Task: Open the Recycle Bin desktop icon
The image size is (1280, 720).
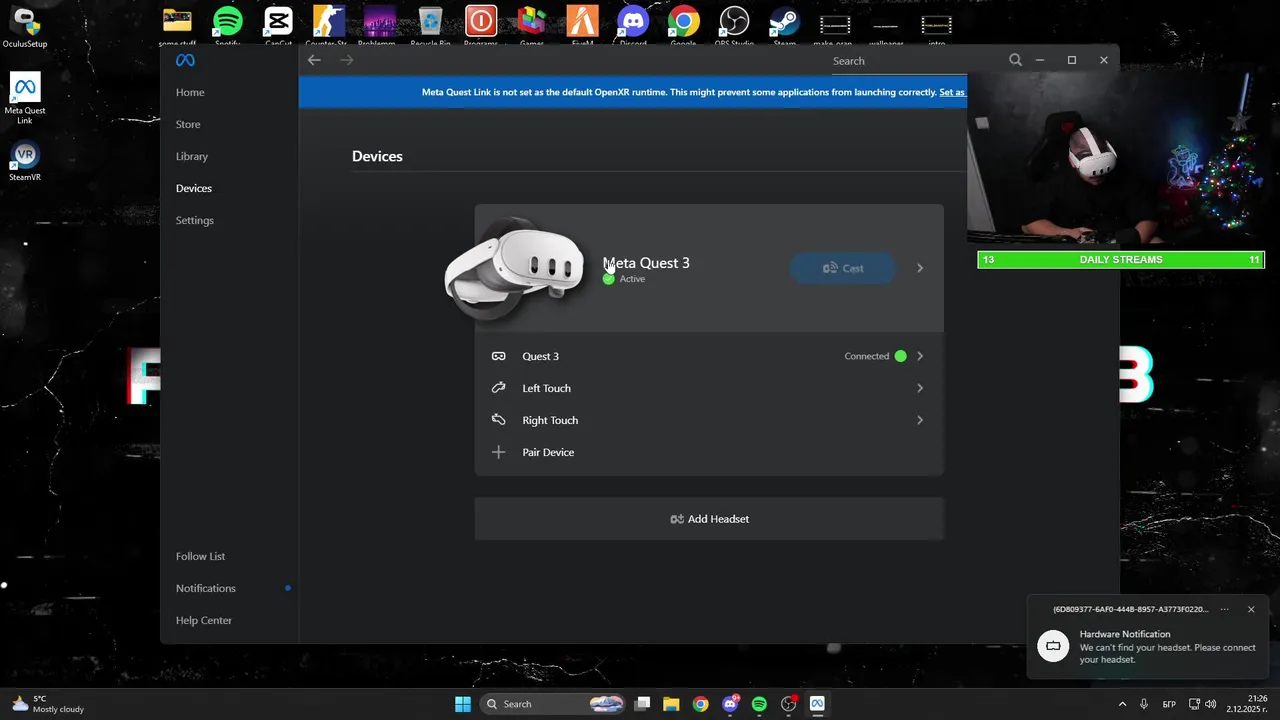Action: (x=430, y=26)
